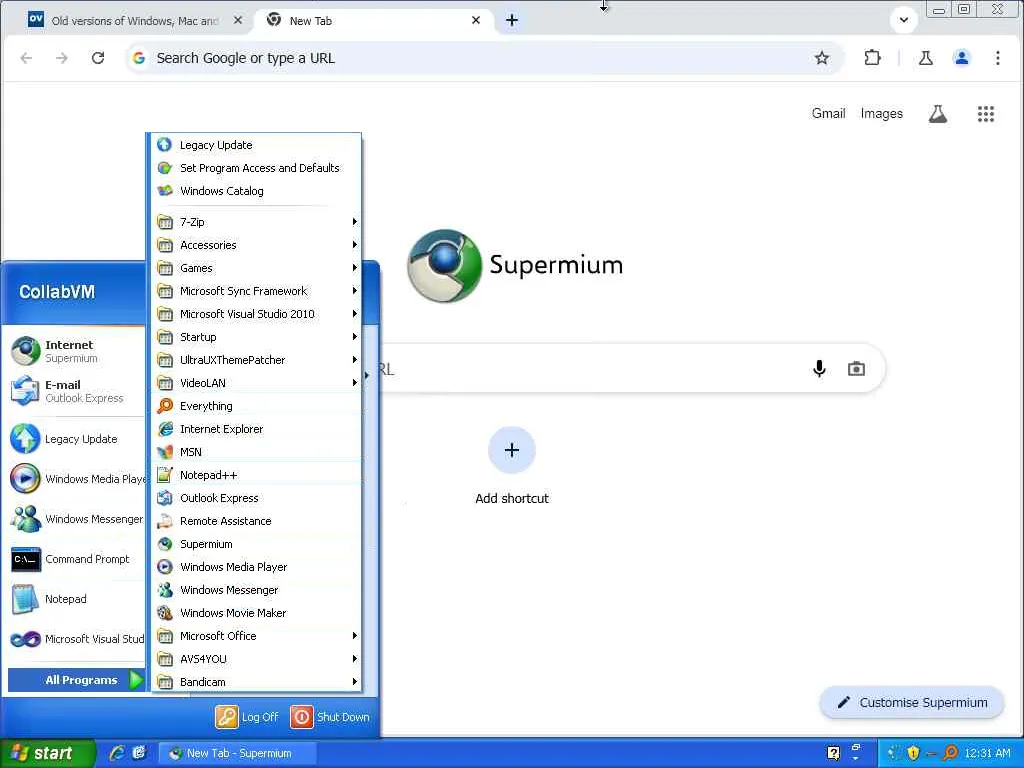Open Legacy Update at top of programs list
1024x768 pixels.
click(x=256, y=145)
